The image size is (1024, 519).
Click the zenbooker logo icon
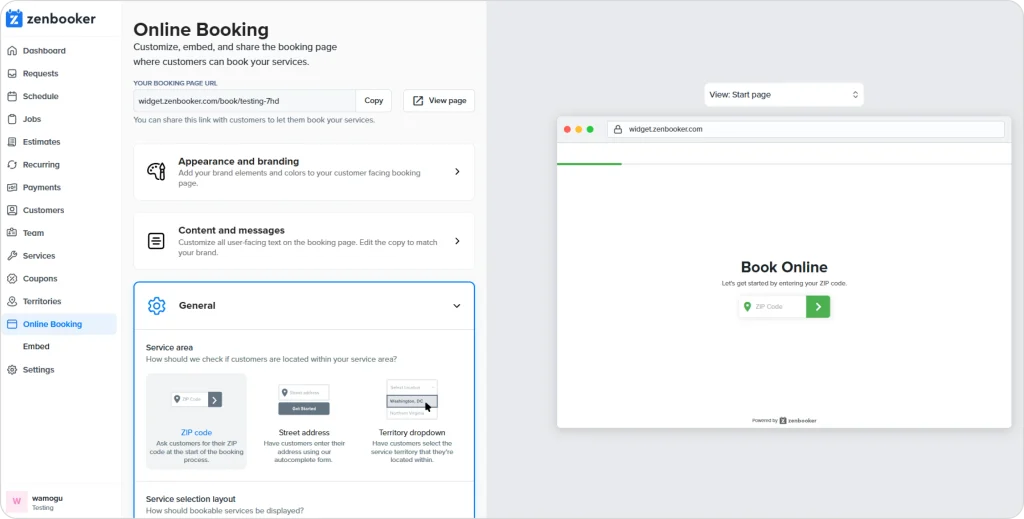point(14,19)
